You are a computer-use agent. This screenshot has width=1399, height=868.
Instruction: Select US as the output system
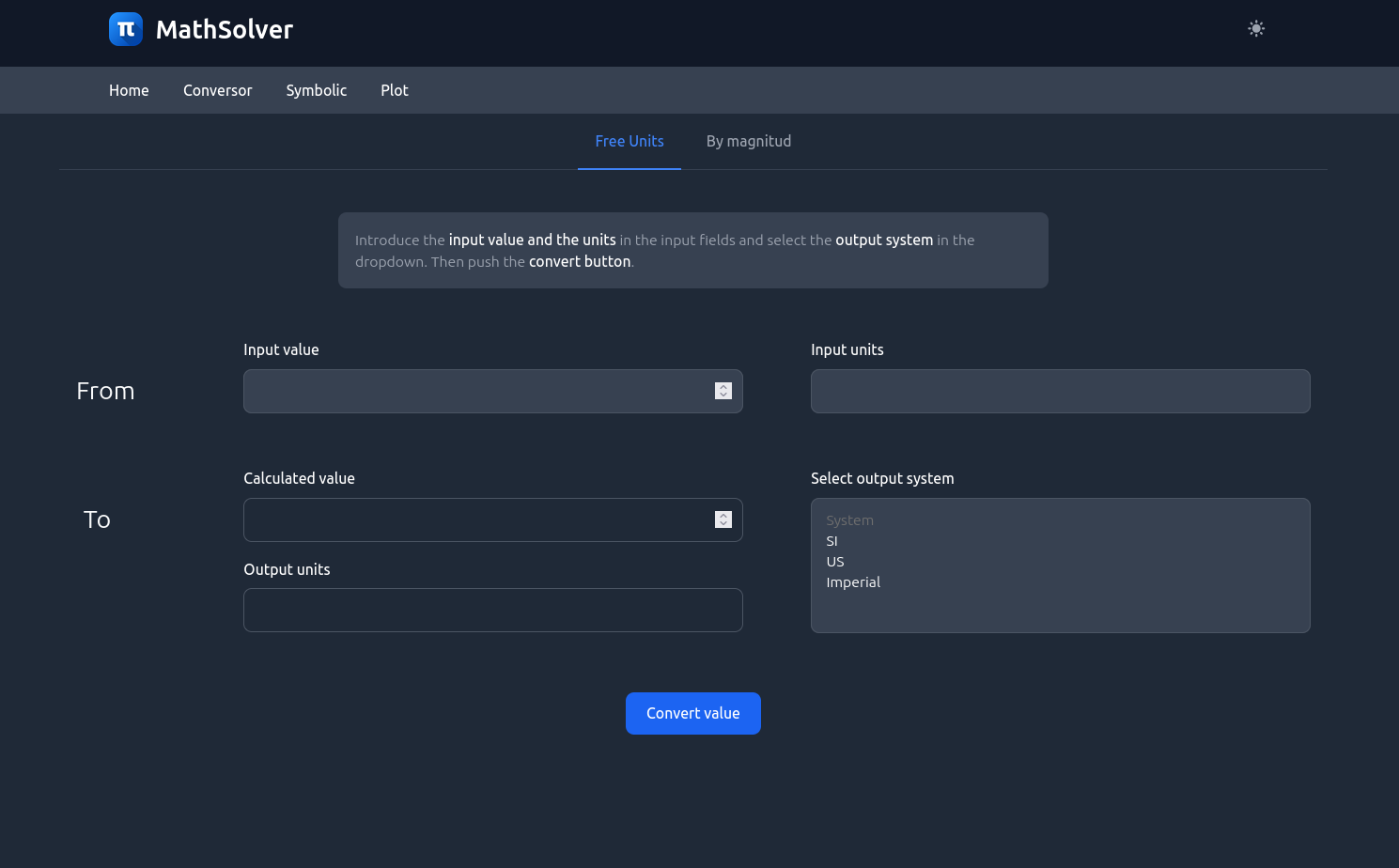tap(834, 562)
